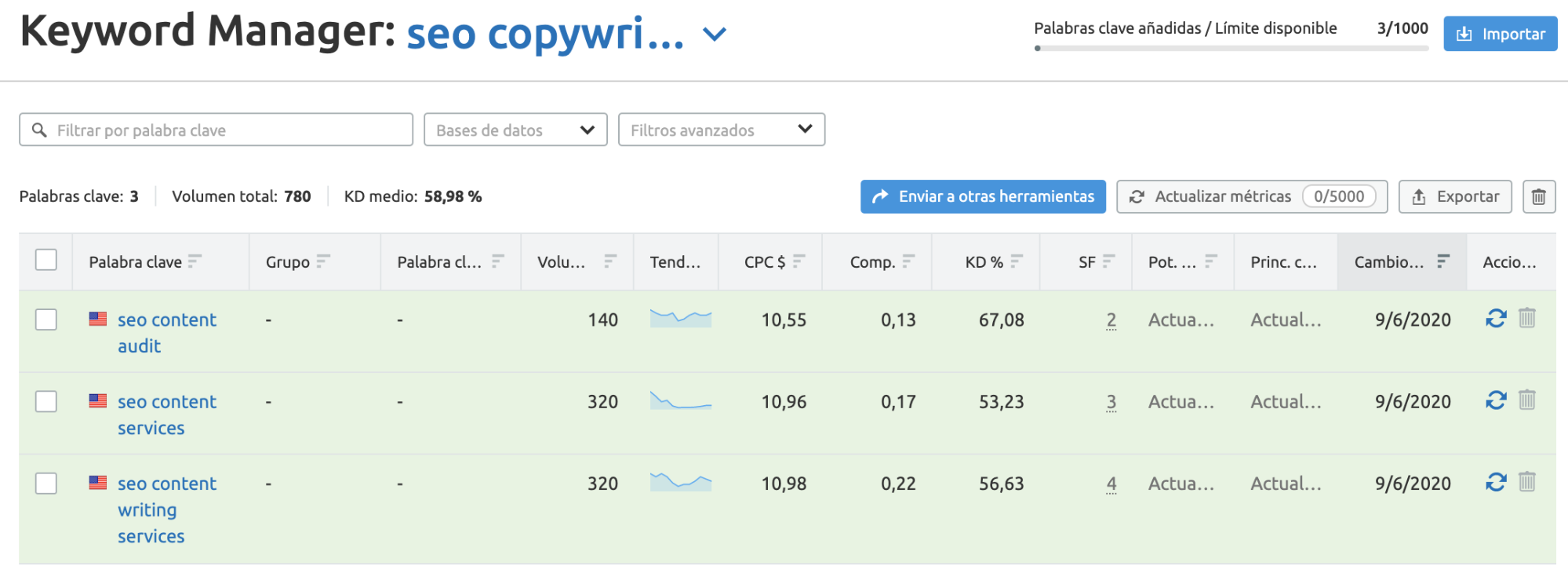Open SF value 4 for writing services
Viewport: 1568px width, 566px height.
[1111, 484]
